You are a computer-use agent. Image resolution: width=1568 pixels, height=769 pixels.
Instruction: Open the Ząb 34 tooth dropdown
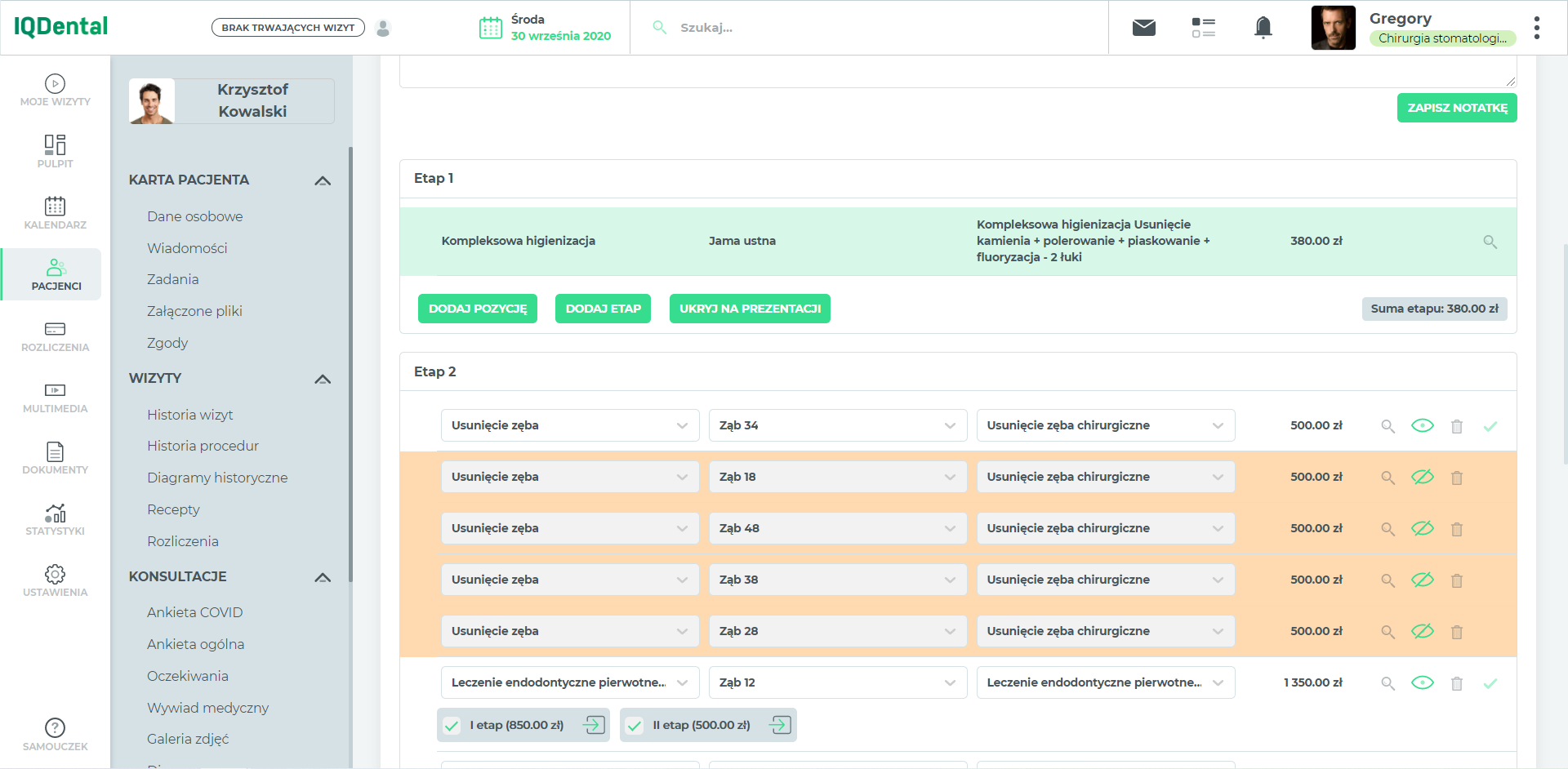coord(838,425)
